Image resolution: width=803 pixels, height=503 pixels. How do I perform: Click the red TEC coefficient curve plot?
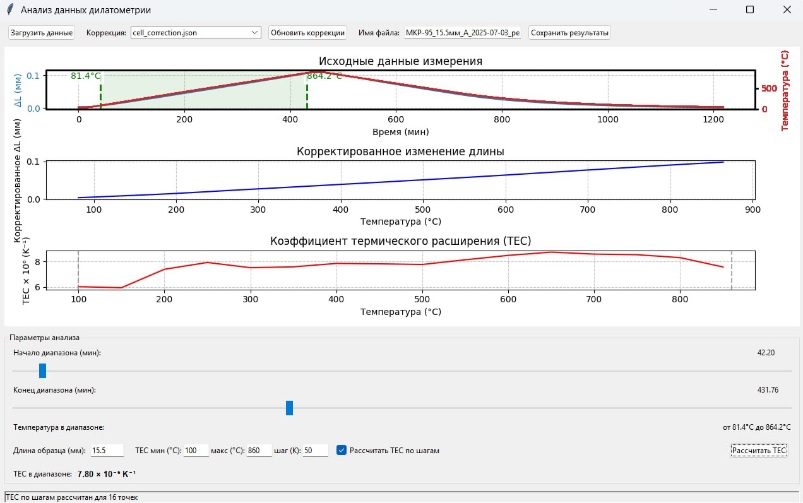pos(400,264)
